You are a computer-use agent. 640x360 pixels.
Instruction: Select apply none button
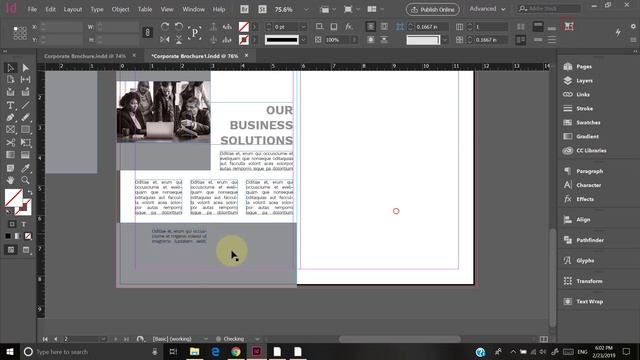pos(28,236)
